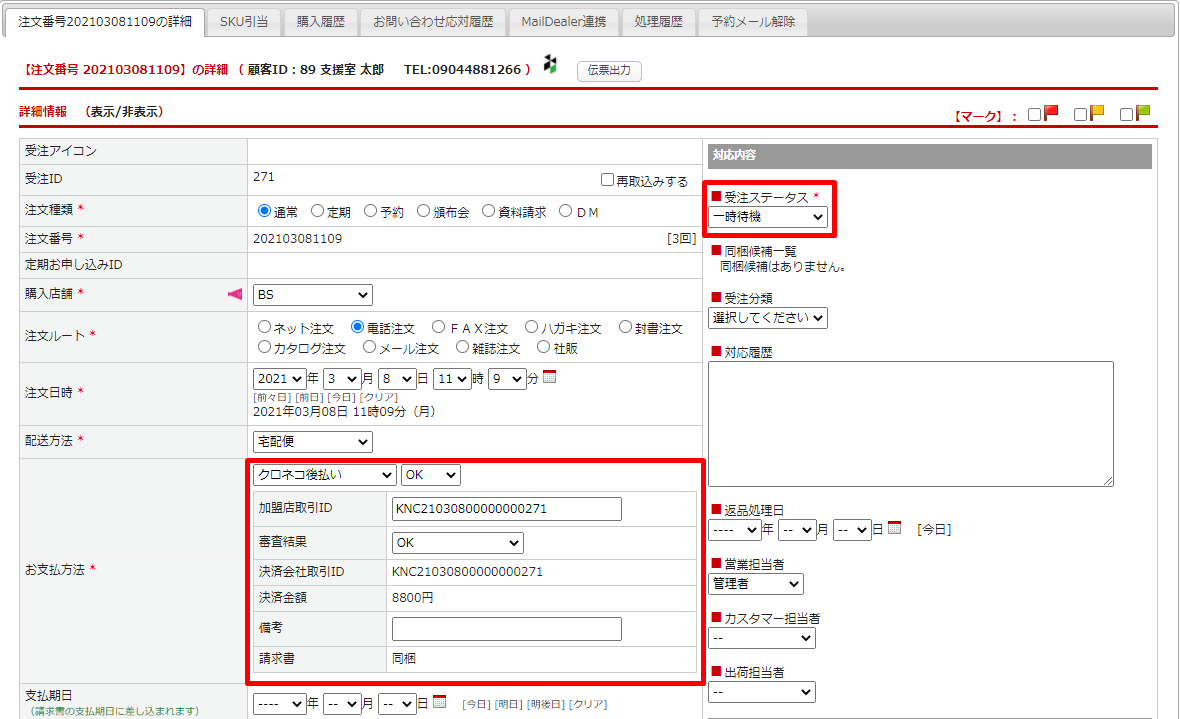Viewport: 1180px width, 719px height.
Task: Enable the 再取込みする checkbox
Action: (x=607, y=181)
